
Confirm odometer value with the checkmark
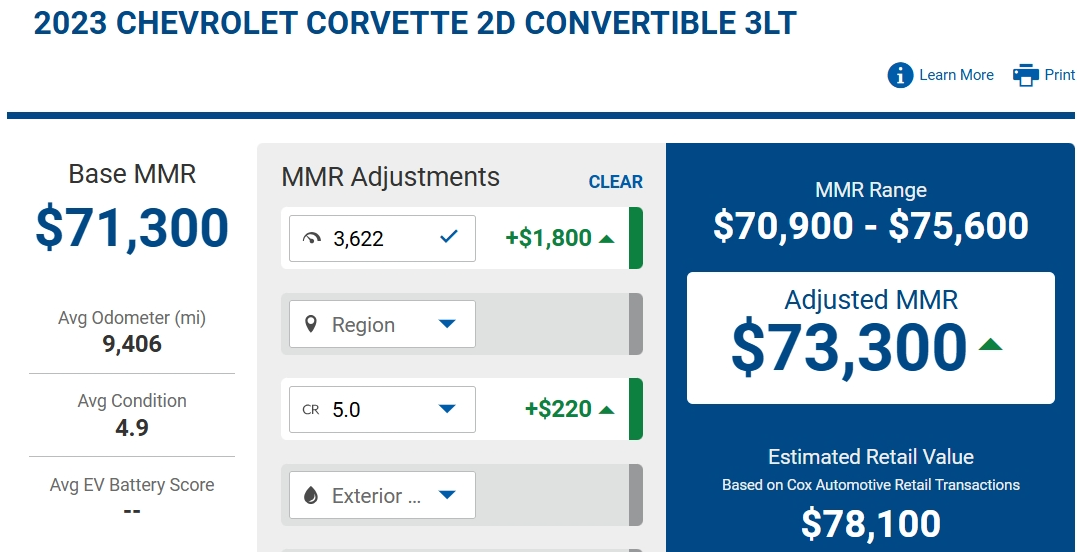pos(448,237)
